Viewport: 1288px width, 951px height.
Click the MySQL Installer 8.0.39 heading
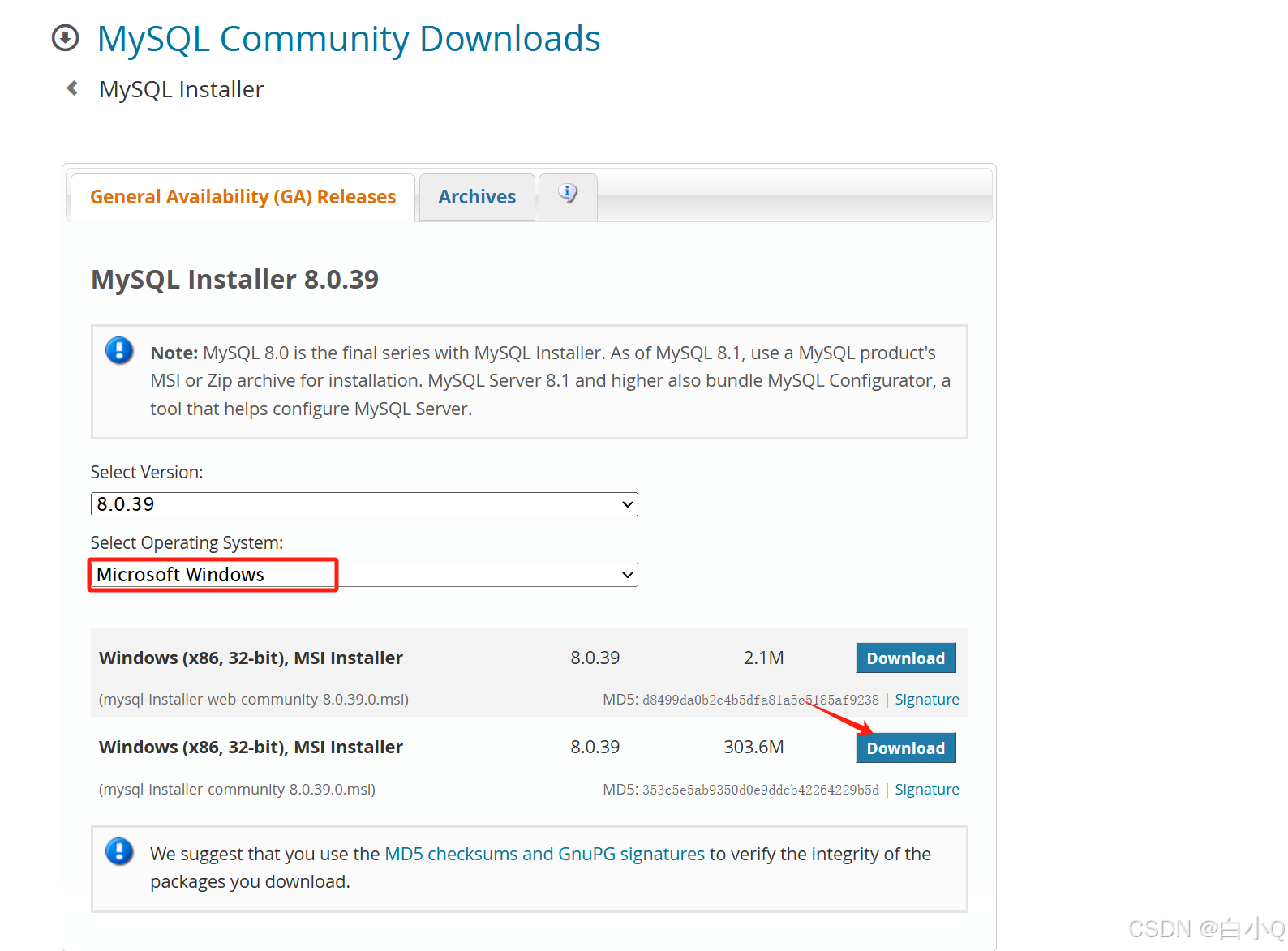tap(234, 279)
